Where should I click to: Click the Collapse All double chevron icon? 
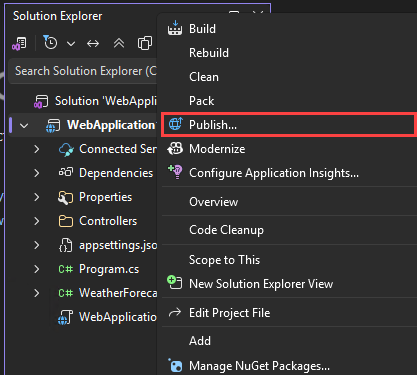pyautogui.click(x=119, y=43)
